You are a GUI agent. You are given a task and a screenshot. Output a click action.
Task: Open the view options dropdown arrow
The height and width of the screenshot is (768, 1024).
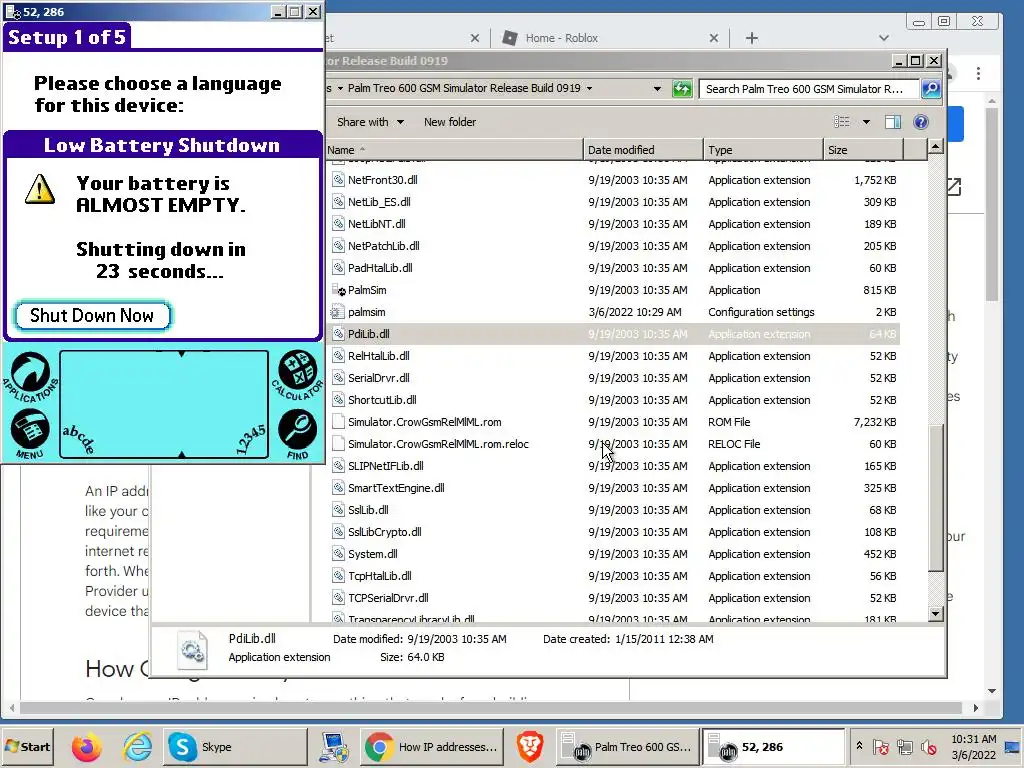(x=866, y=122)
